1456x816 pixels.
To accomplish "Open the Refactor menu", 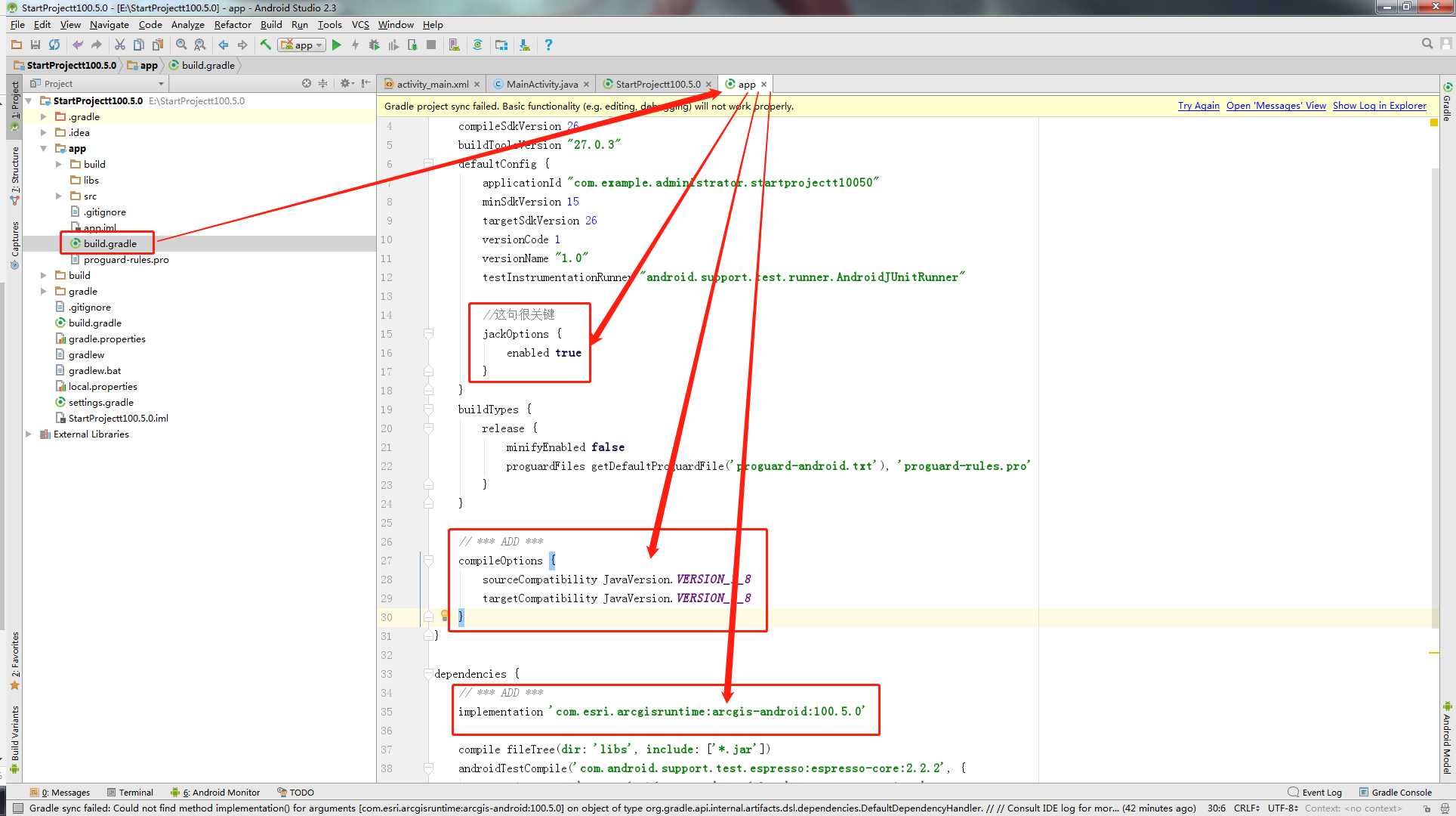I will (x=233, y=24).
